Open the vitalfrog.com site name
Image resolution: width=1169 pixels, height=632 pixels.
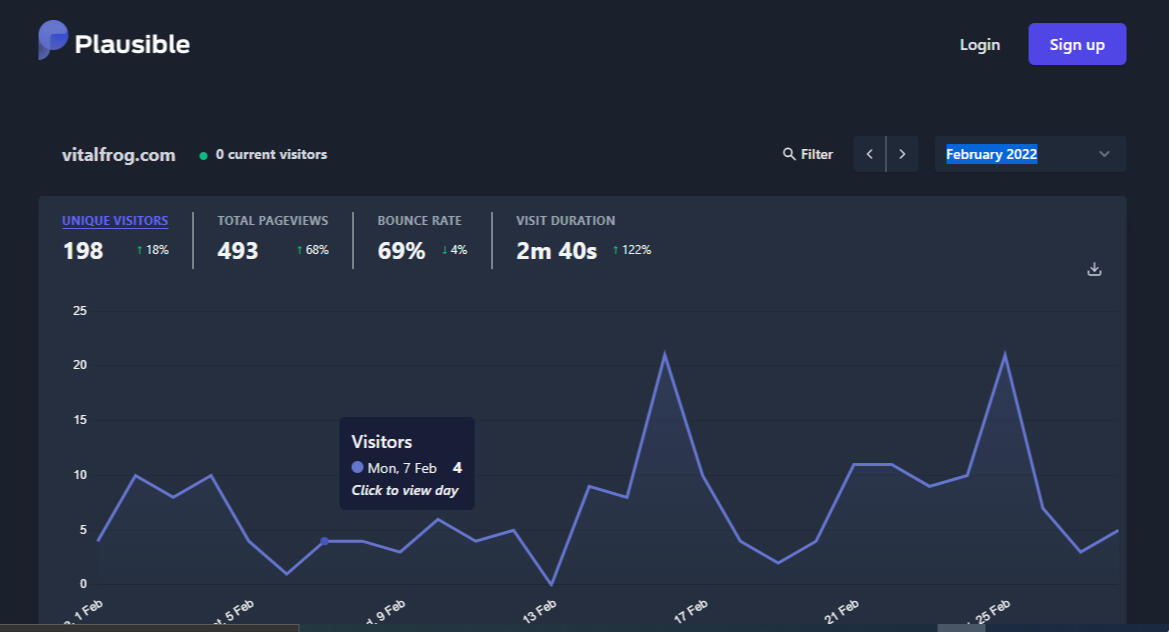[118, 155]
